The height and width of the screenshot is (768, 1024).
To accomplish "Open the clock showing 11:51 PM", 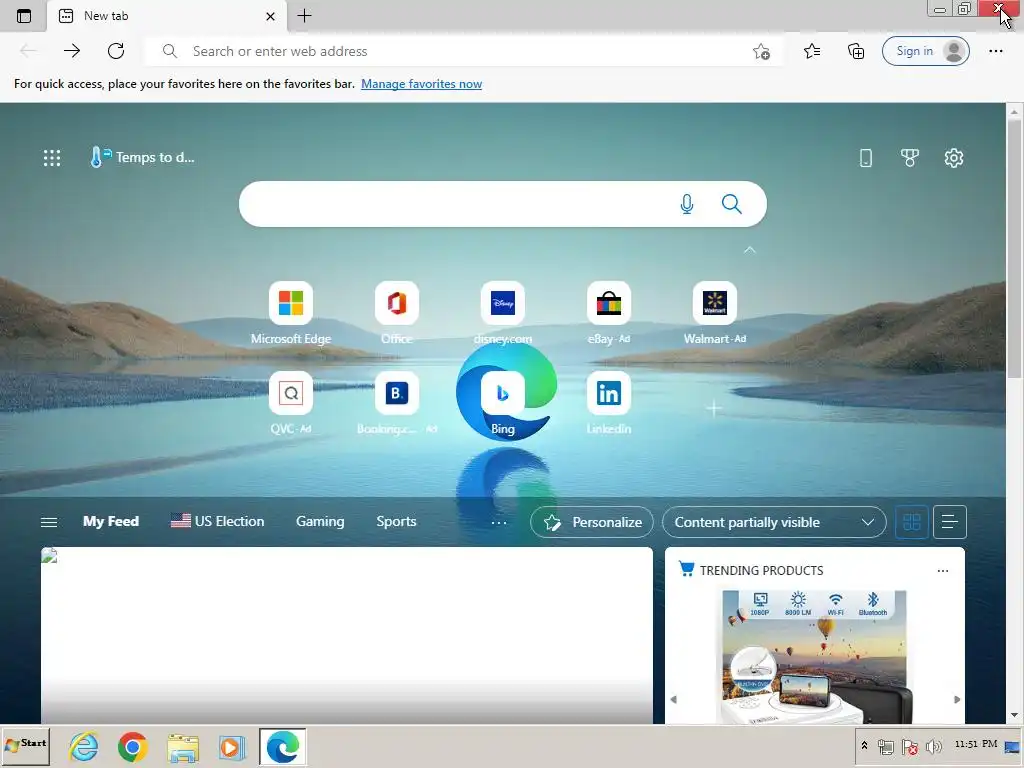I will point(976,744).
